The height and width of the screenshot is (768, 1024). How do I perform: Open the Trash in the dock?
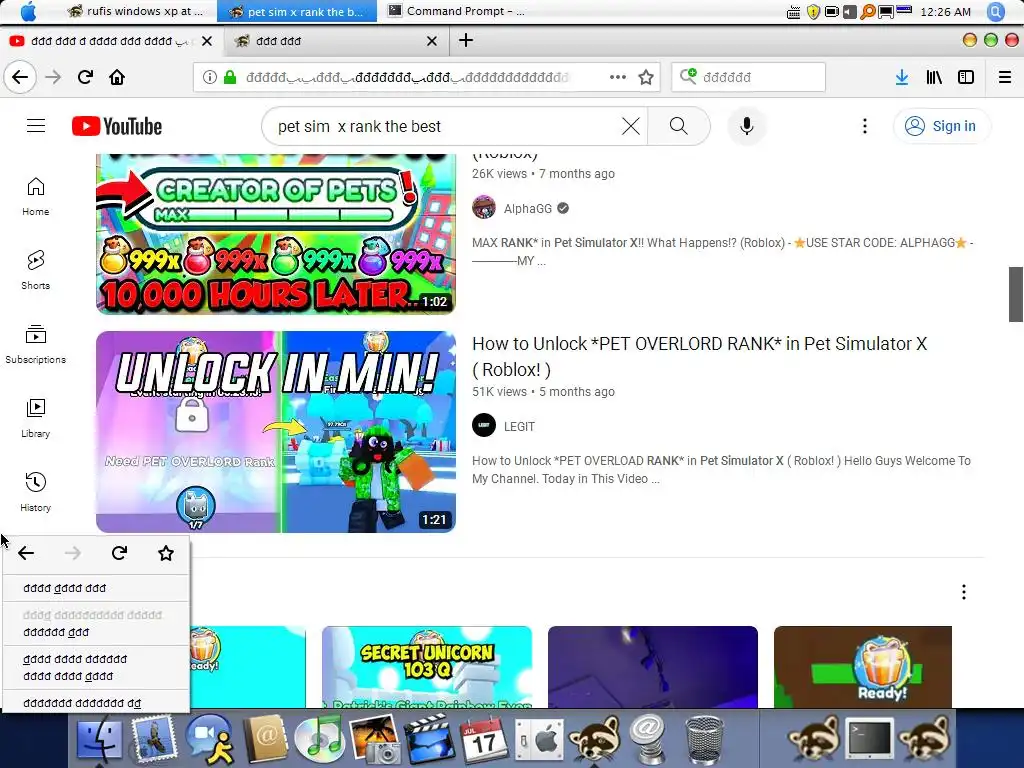[704, 739]
